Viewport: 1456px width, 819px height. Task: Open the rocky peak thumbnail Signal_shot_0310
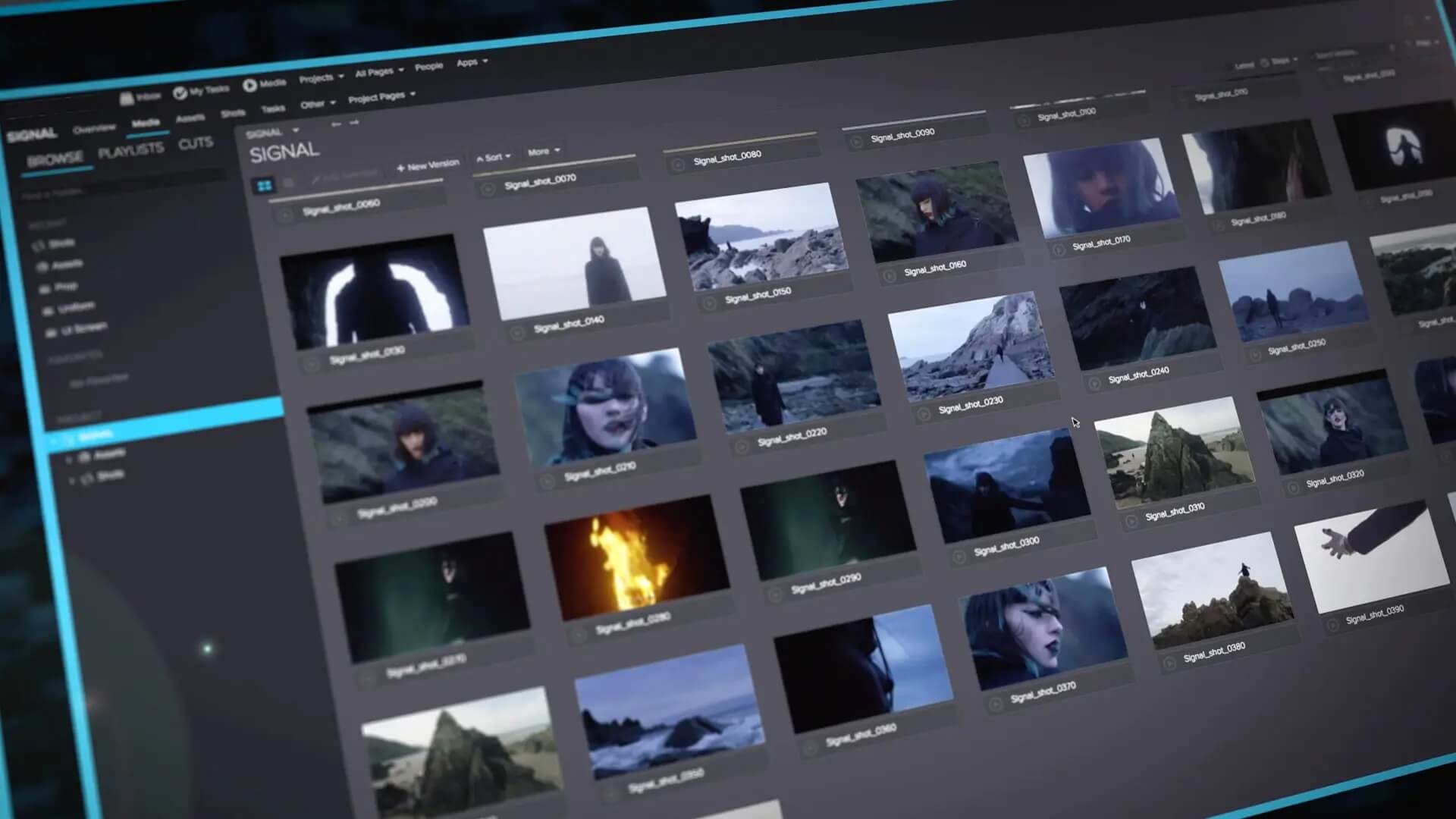pos(1174,453)
